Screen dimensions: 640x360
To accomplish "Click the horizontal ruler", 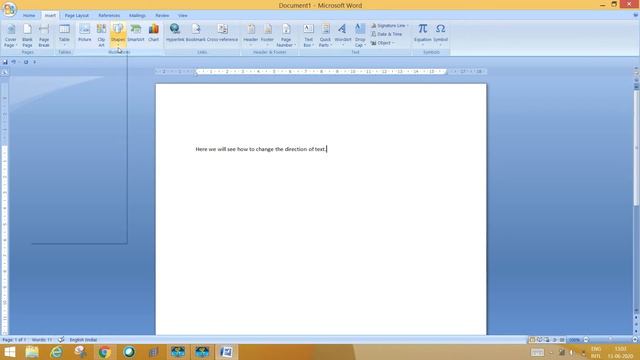I will 321,71.
